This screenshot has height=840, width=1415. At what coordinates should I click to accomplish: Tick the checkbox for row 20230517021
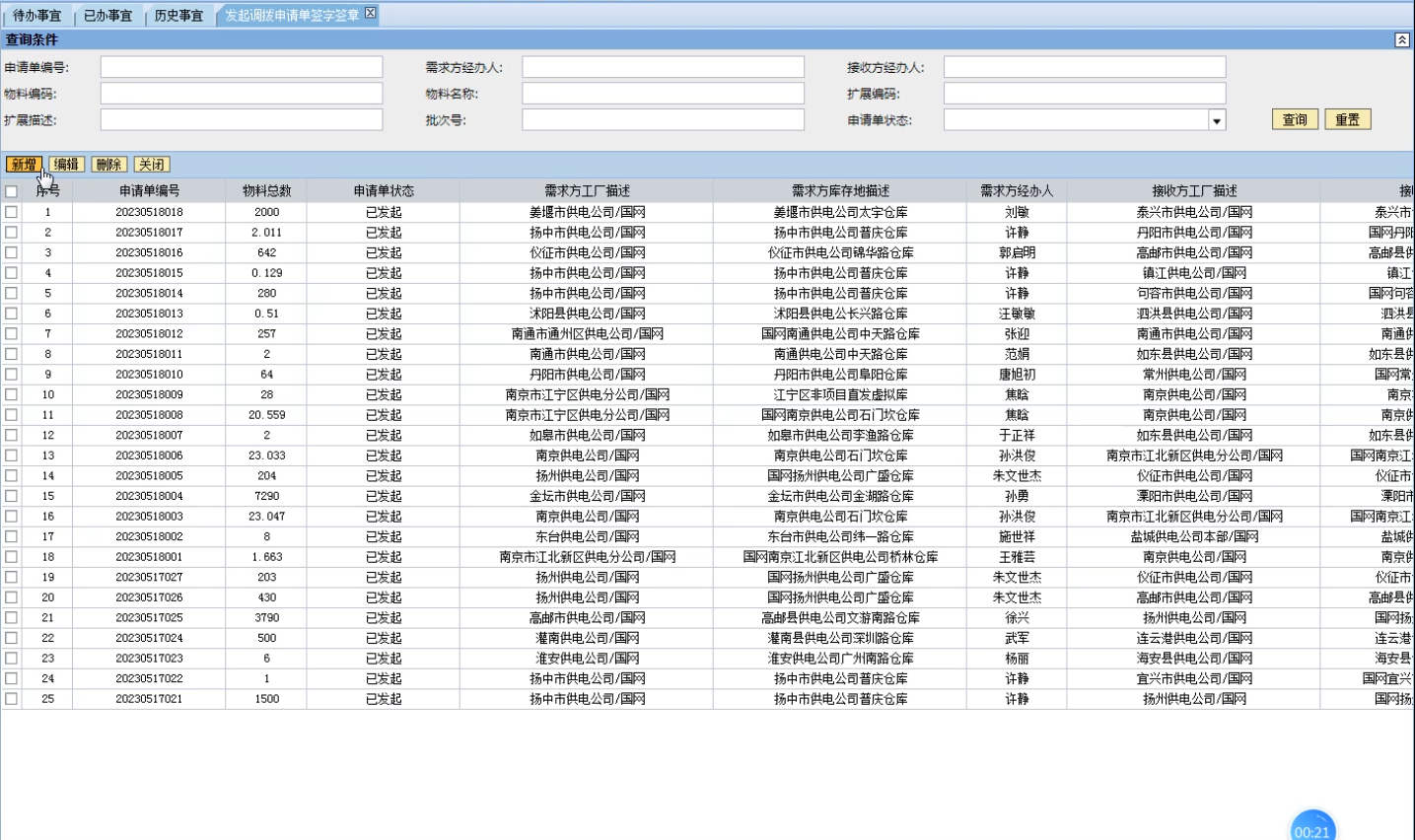[11, 699]
